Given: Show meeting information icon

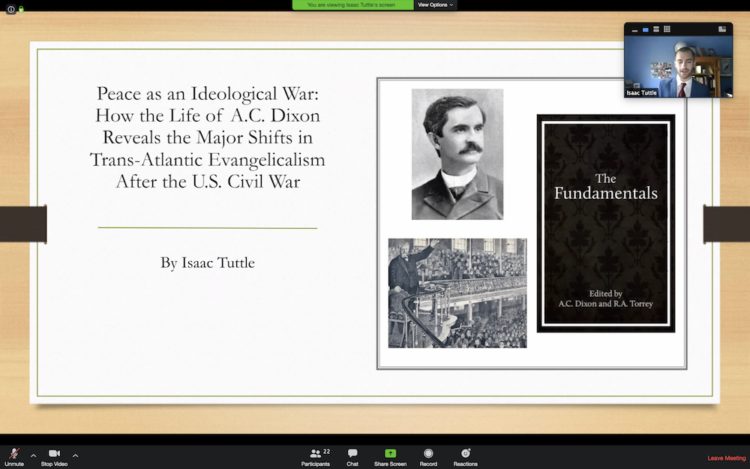Looking at the screenshot, I should [x=9, y=8].
